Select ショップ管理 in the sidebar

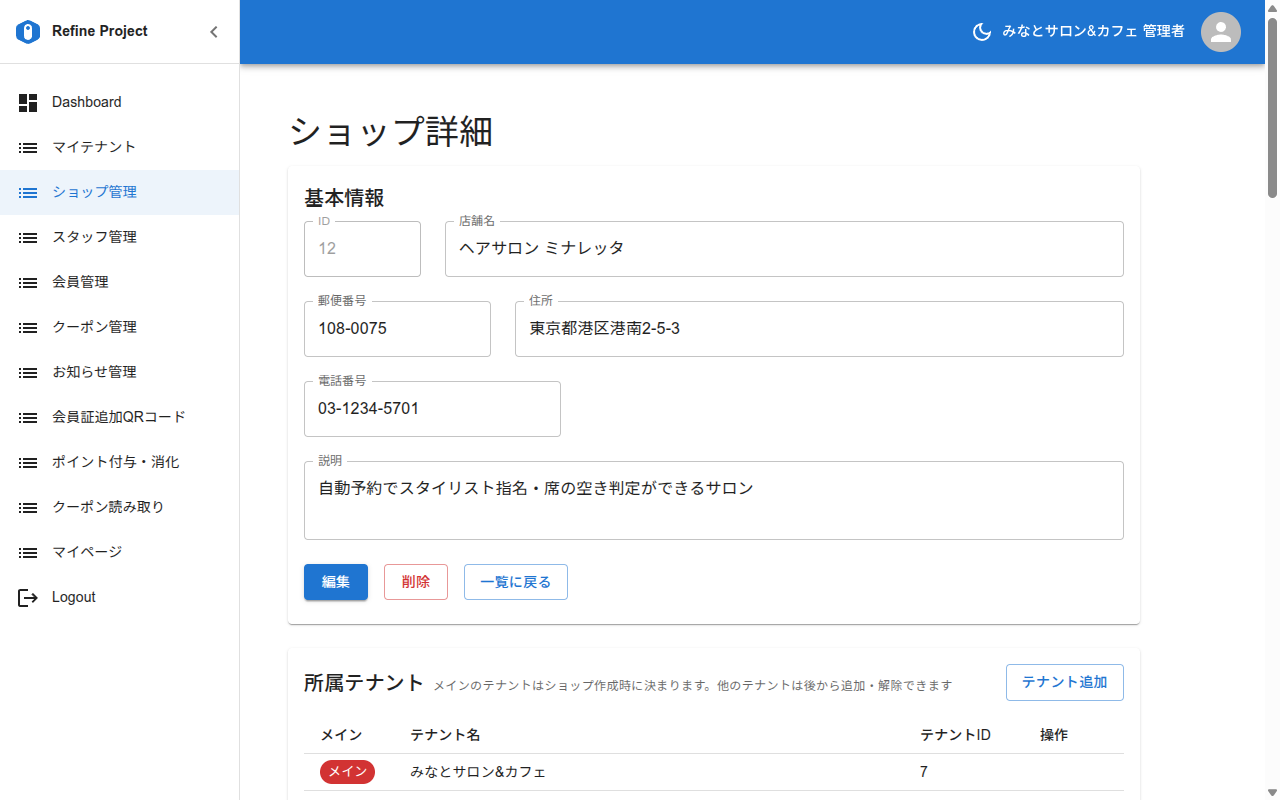click(x=119, y=192)
